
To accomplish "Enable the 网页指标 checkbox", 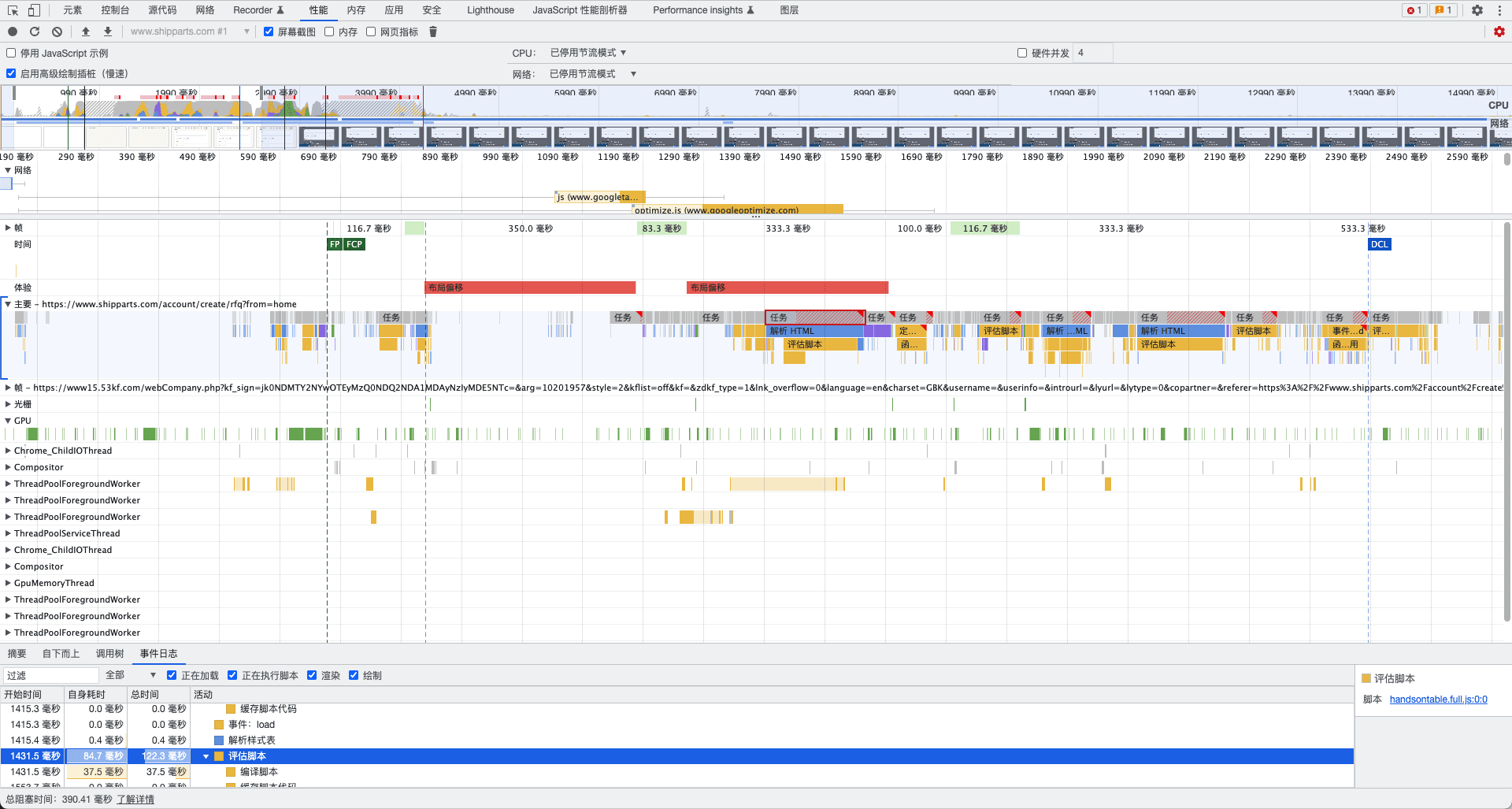I will click(371, 32).
